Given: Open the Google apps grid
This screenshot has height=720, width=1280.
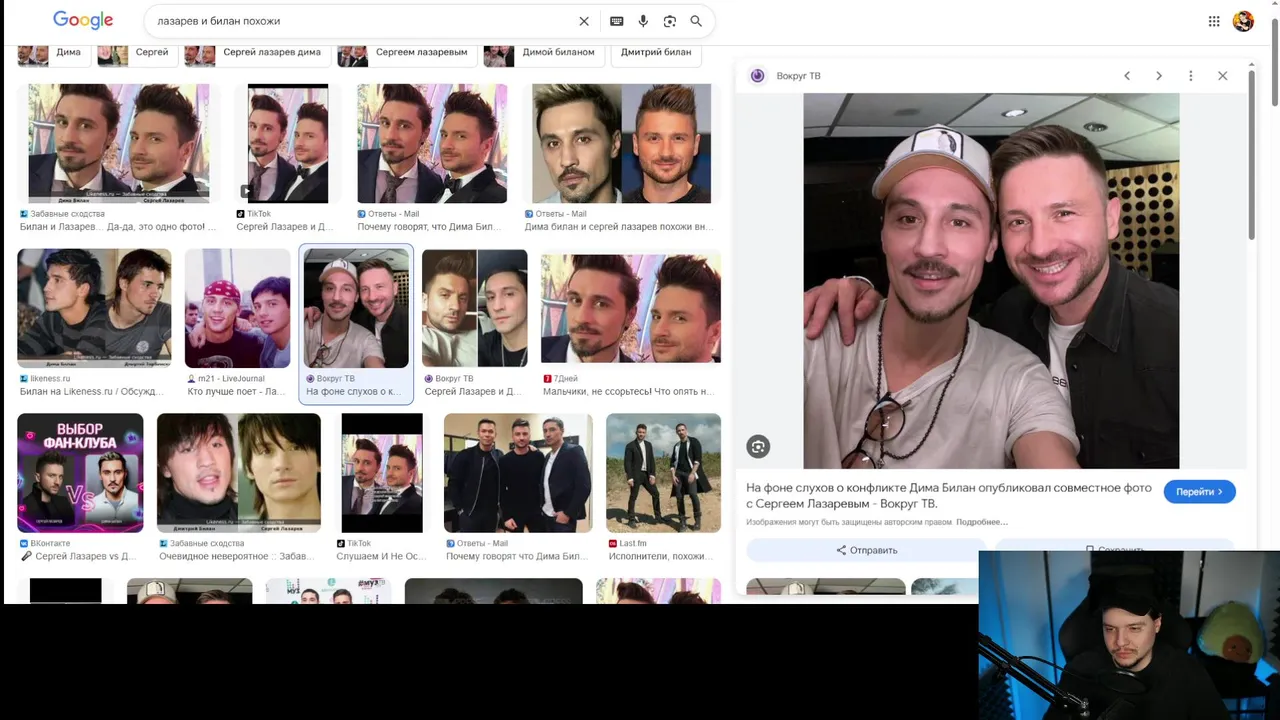Looking at the screenshot, I should pyautogui.click(x=1214, y=21).
